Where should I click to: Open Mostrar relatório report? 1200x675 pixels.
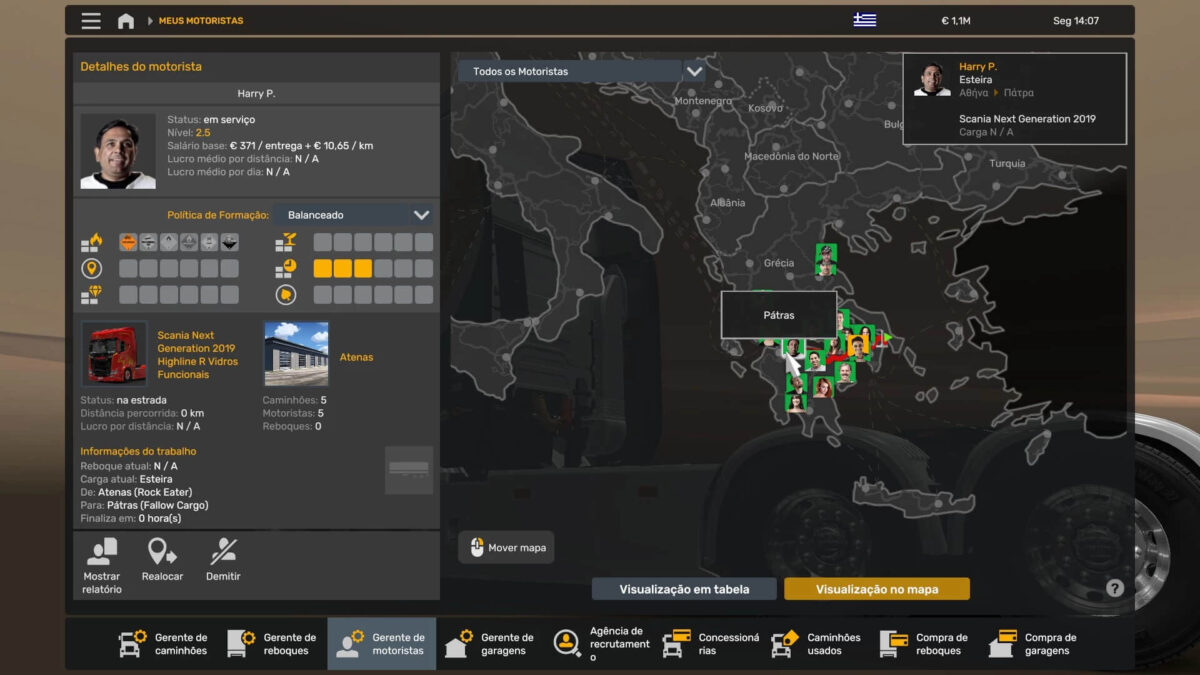102,565
